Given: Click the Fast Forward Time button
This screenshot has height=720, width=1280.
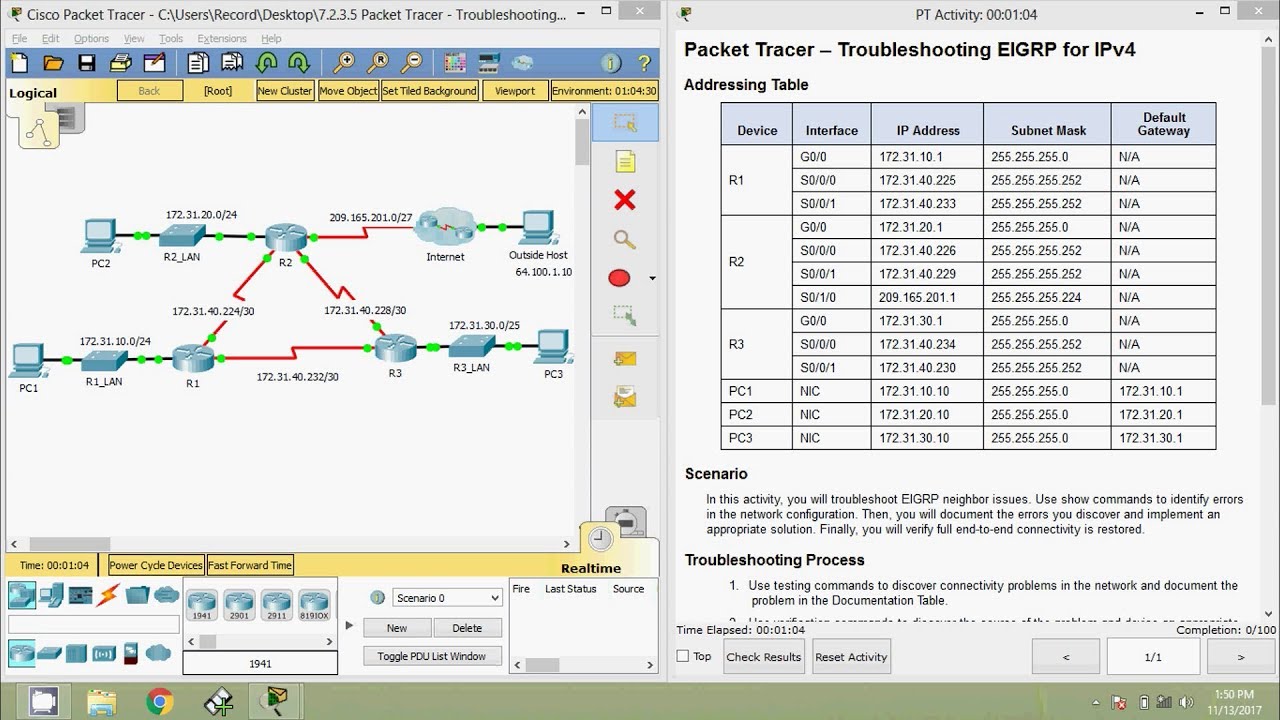Looking at the screenshot, I should [x=250, y=565].
